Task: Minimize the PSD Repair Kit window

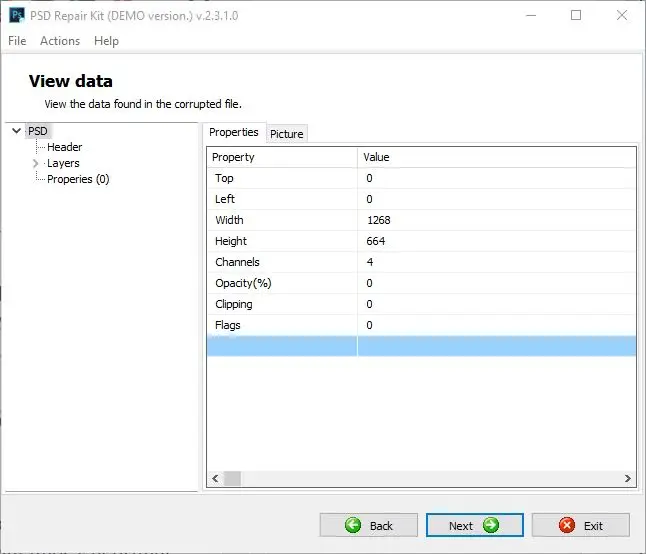Action: coord(531,16)
